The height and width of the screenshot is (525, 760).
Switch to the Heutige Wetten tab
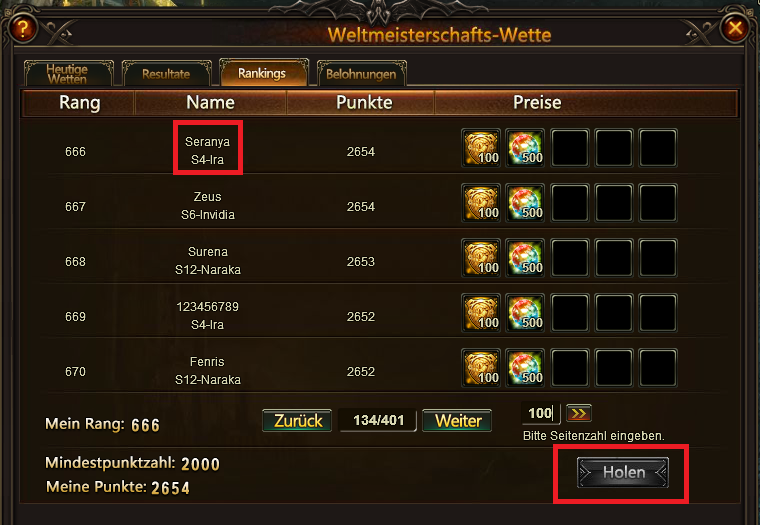(68, 74)
